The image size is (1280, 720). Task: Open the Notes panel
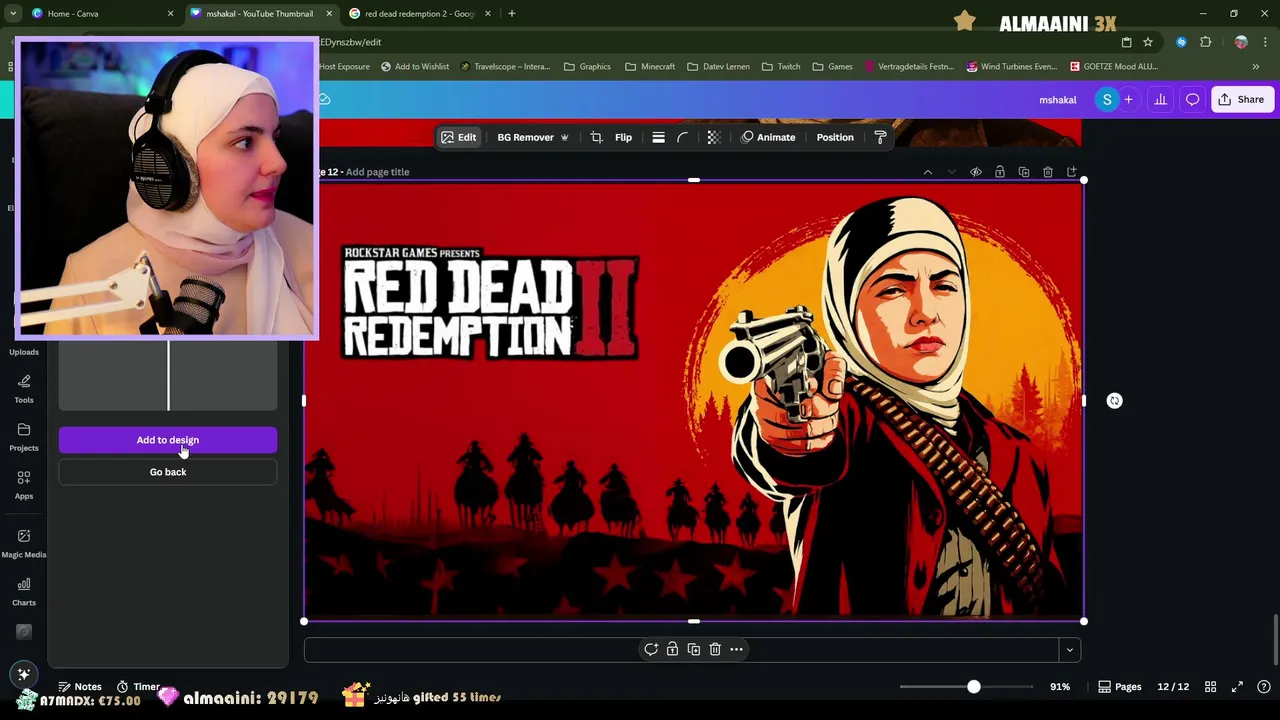pyautogui.click(x=80, y=687)
